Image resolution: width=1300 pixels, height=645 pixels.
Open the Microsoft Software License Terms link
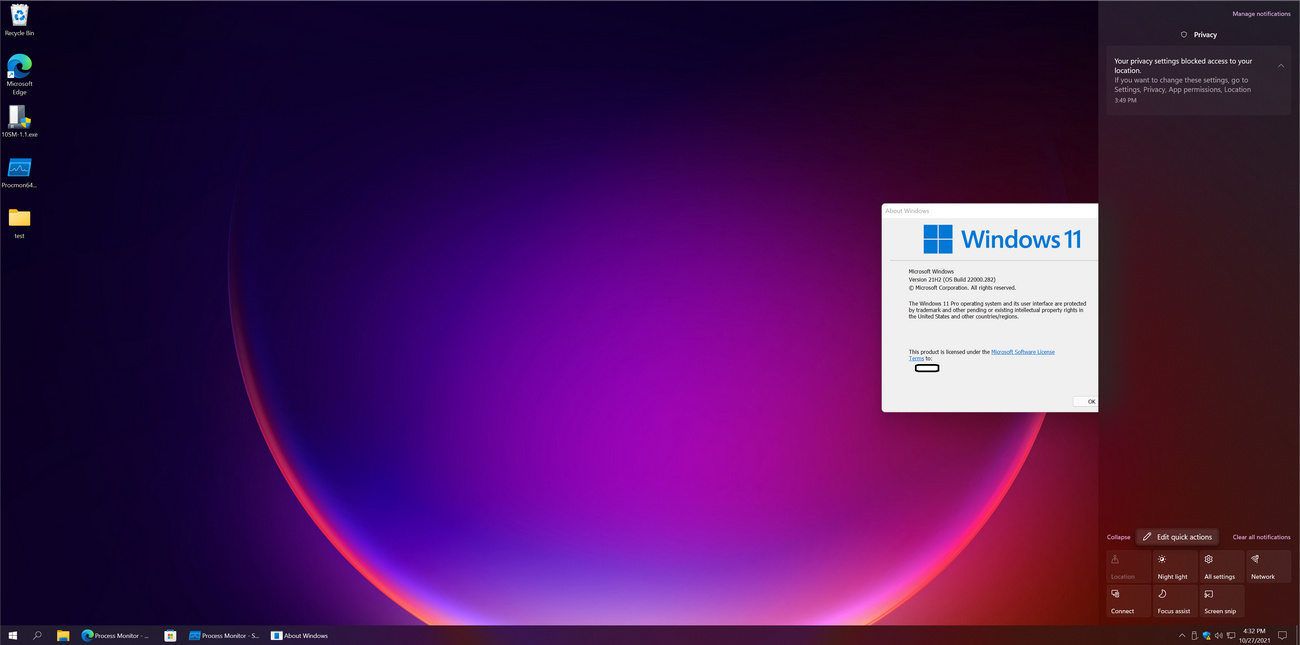(x=1023, y=352)
